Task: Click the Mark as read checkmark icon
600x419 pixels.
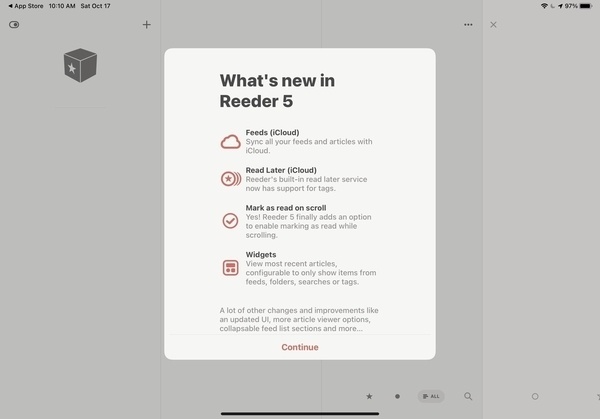Action: (230, 220)
